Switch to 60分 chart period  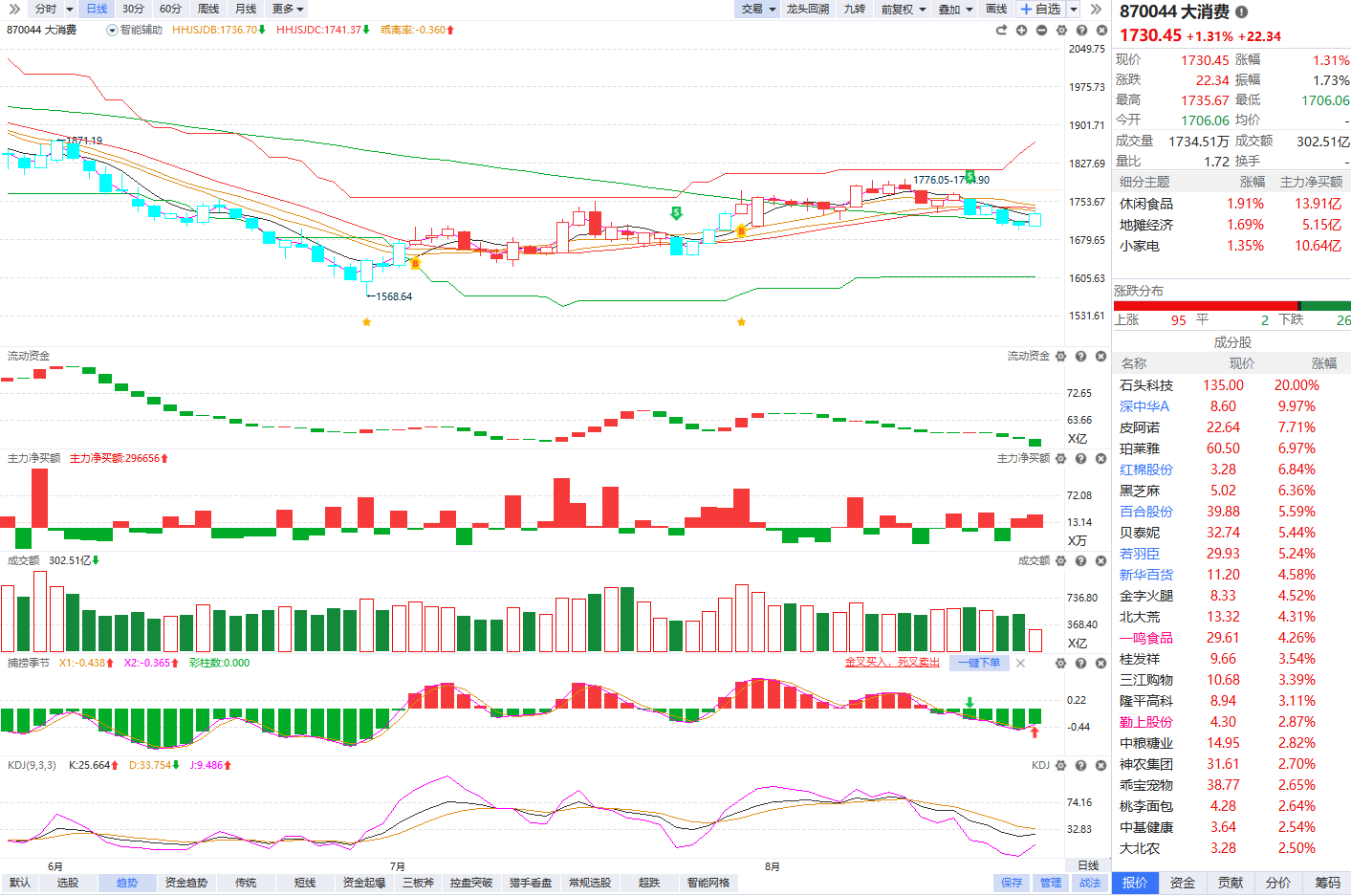170,9
